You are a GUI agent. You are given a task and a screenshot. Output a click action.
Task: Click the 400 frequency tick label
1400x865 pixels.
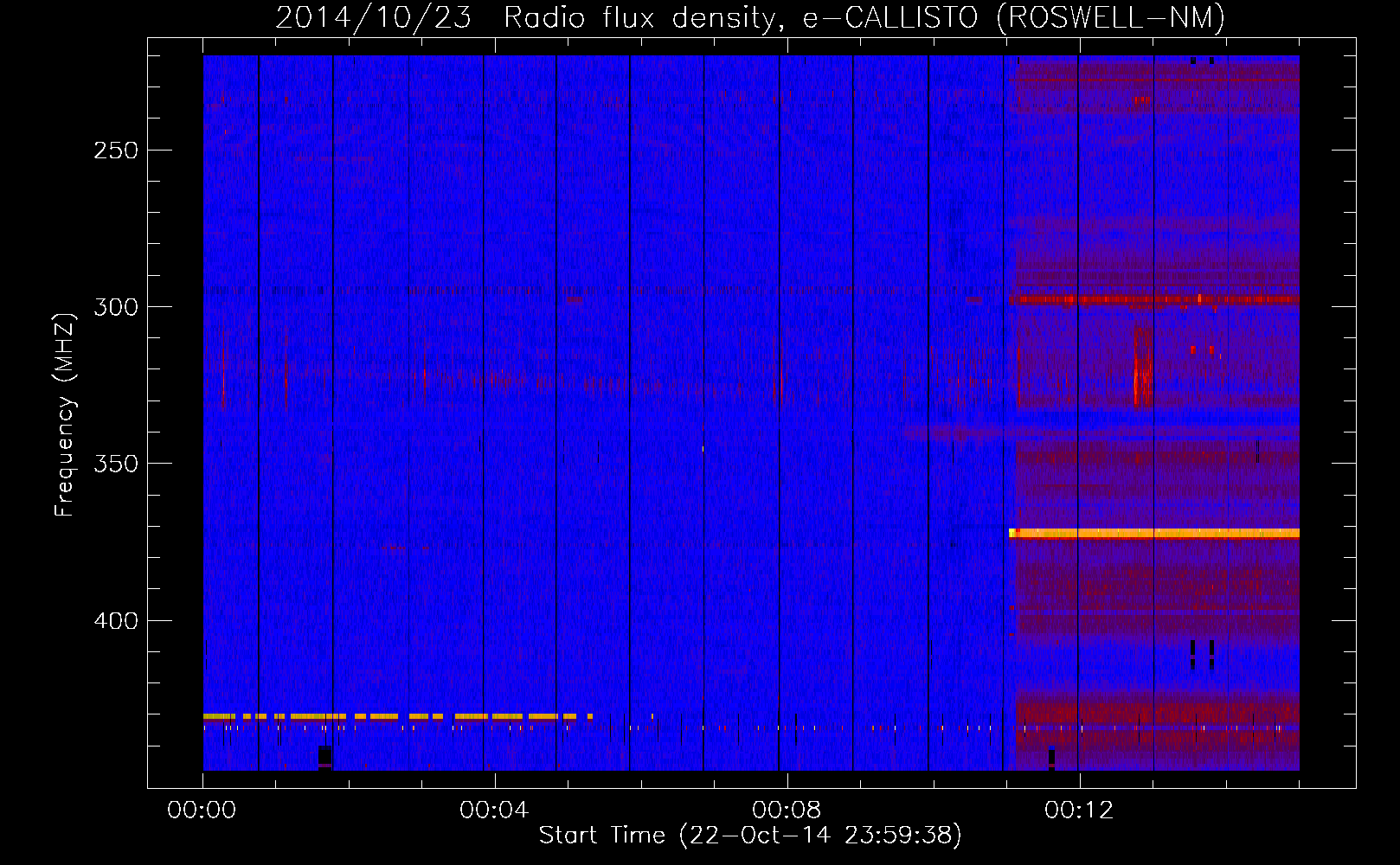pos(116,621)
